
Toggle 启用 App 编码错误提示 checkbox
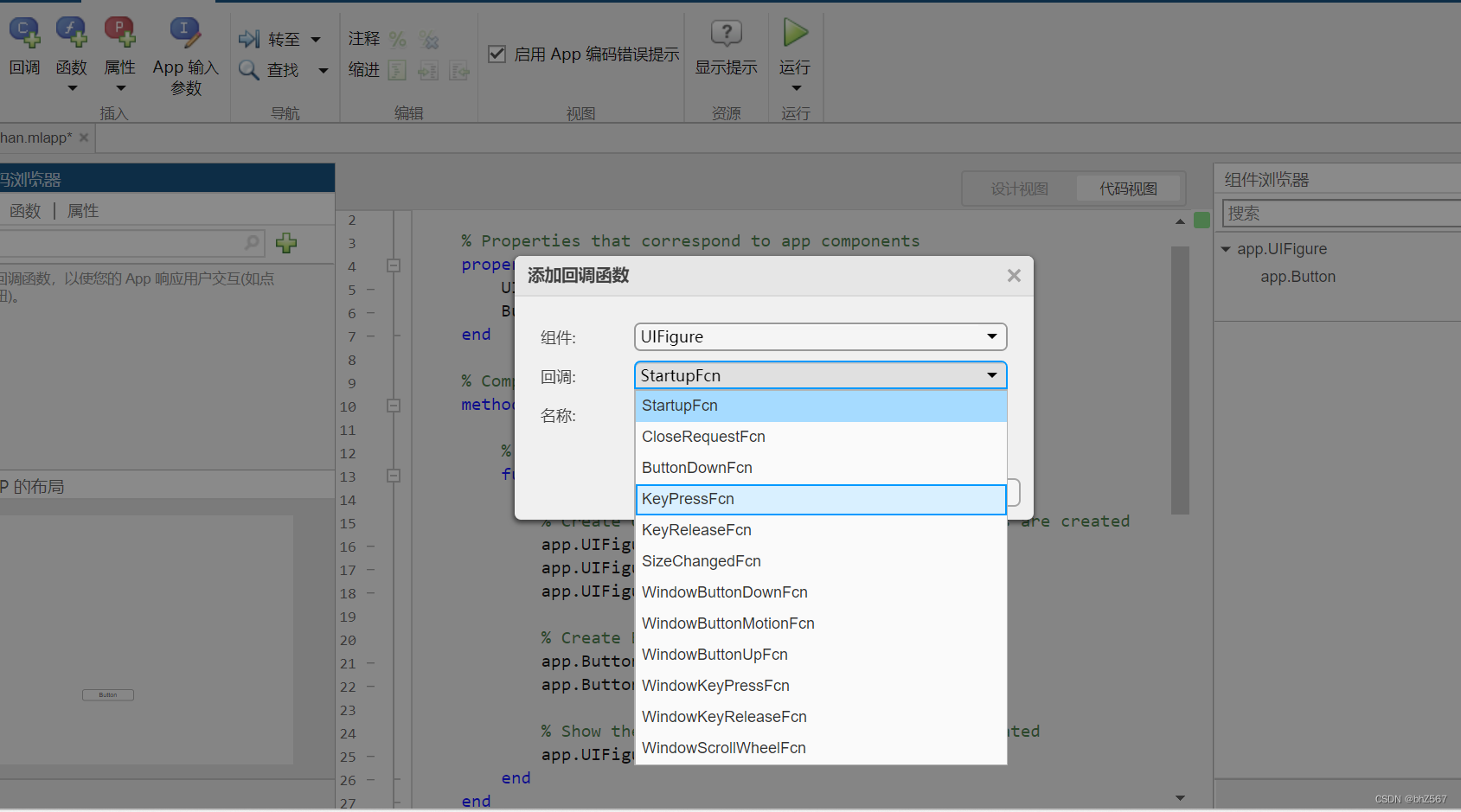(x=497, y=54)
